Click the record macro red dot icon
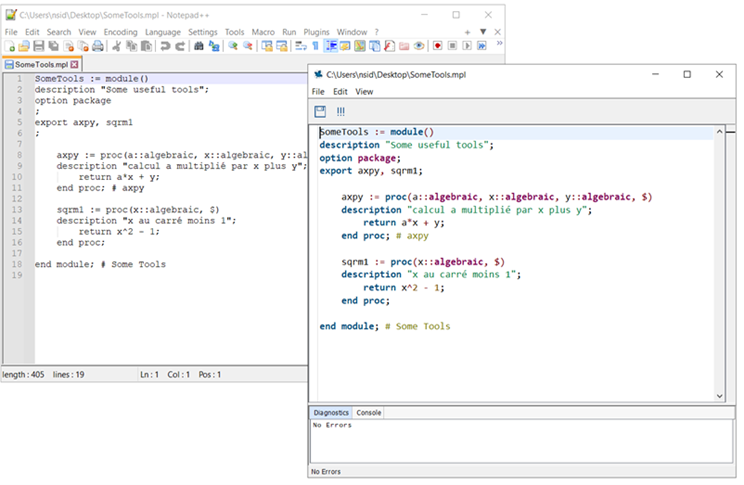Screen dimensions: 744x485 (438, 46)
